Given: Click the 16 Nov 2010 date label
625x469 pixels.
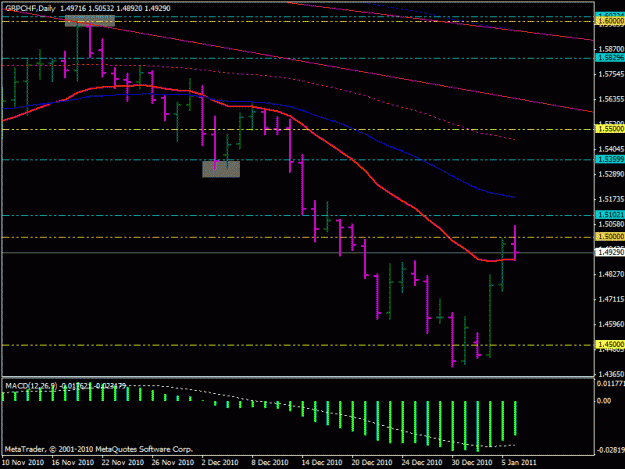Looking at the screenshot, I should pyautogui.click(x=73, y=463).
